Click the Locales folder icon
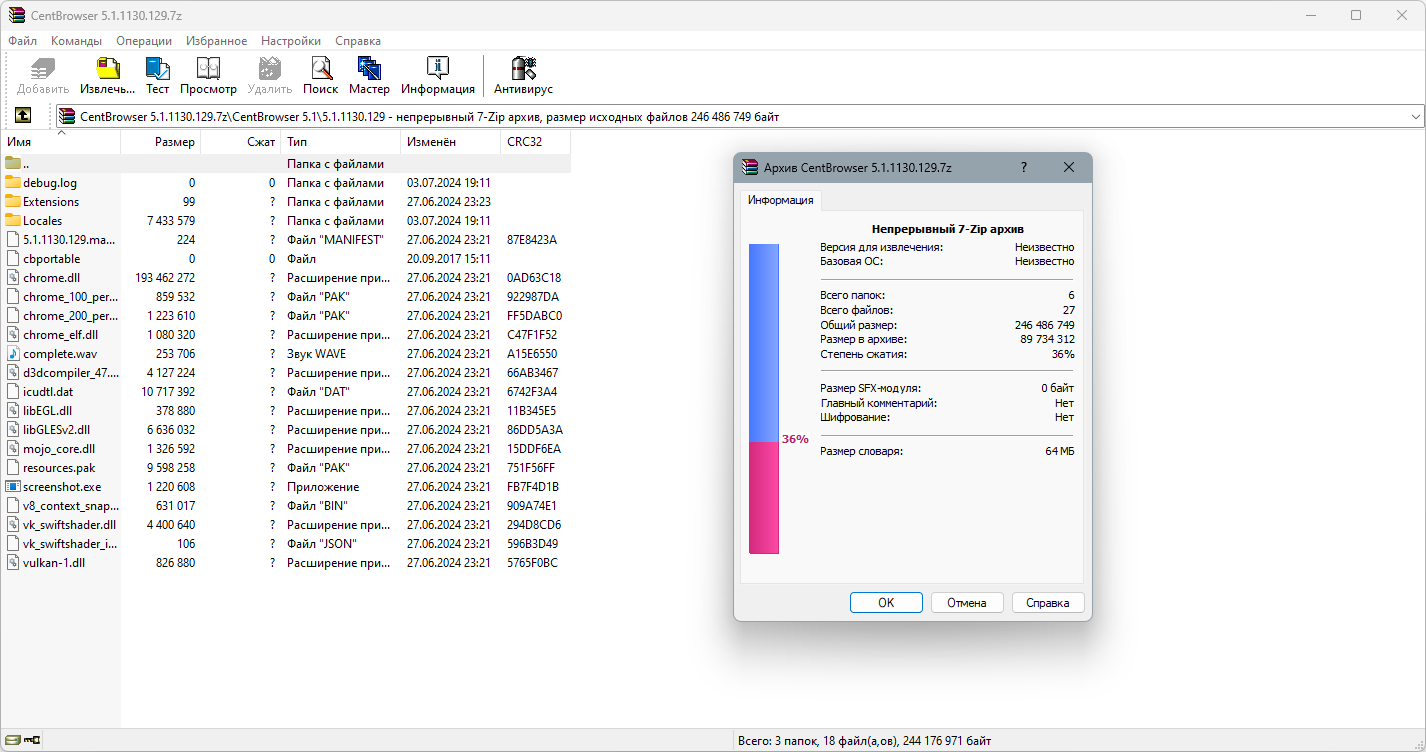This screenshot has height=752, width=1426. (x=13, y=220)
